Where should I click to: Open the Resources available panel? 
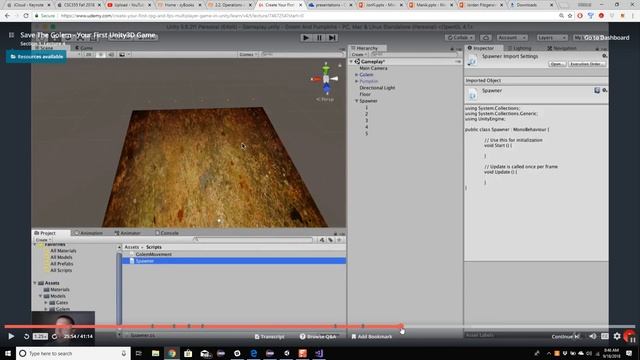[36, 57]
